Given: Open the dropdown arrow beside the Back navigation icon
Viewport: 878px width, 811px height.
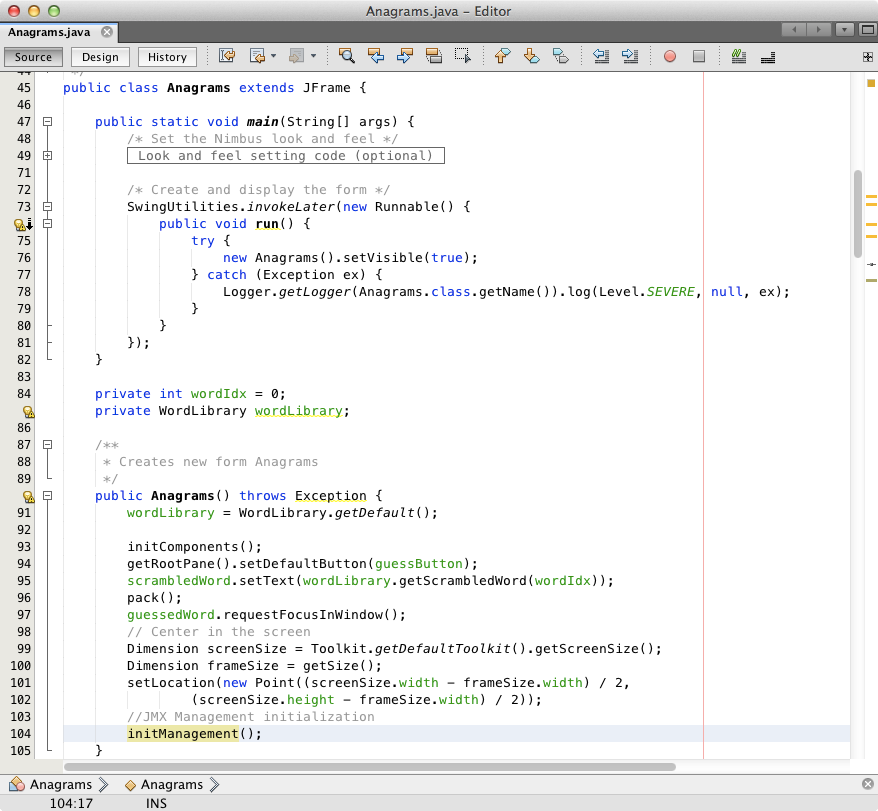Looking at the screenshot, I should click(273, 57).
